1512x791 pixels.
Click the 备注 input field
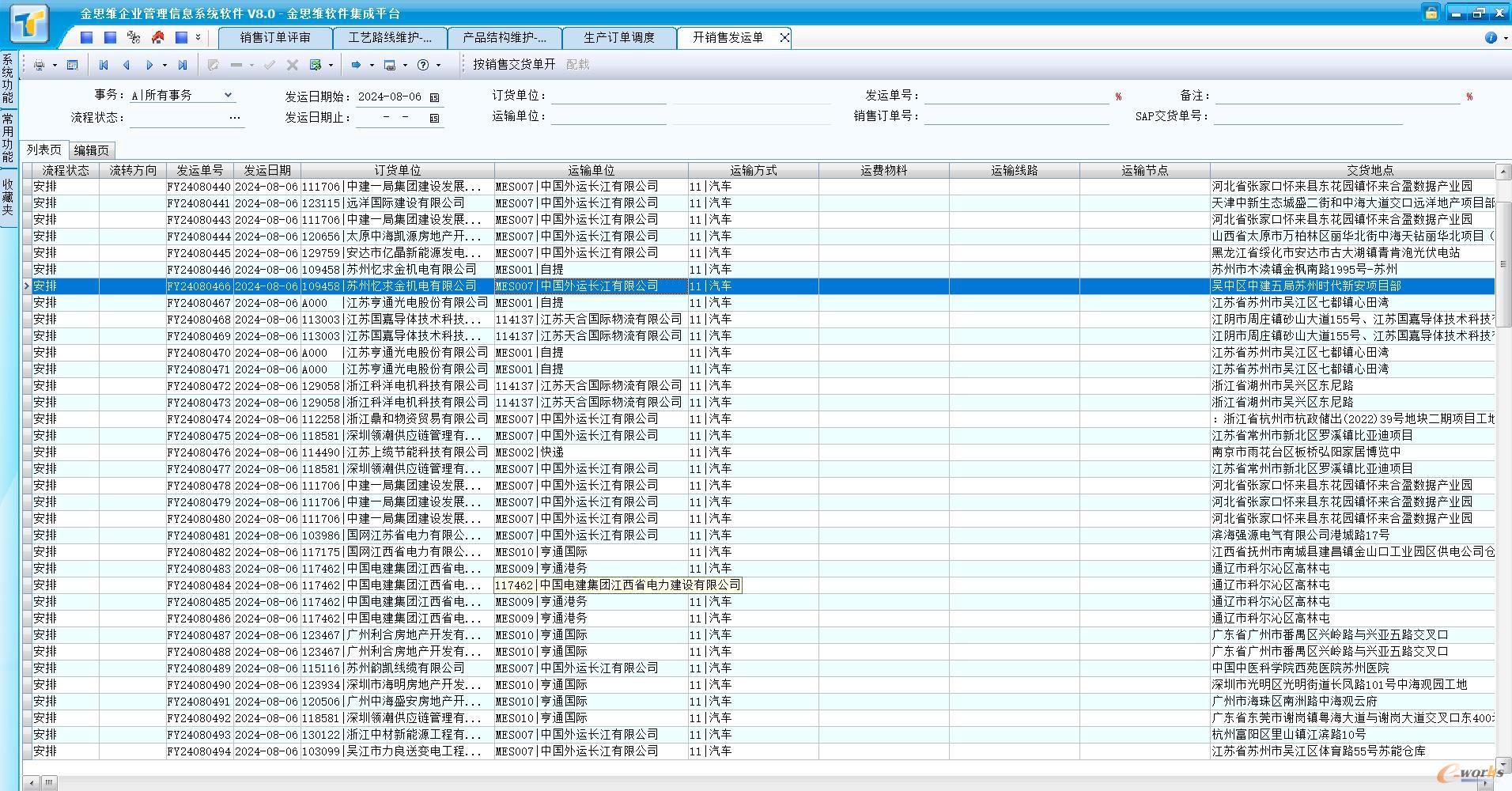pos(1337,96)
